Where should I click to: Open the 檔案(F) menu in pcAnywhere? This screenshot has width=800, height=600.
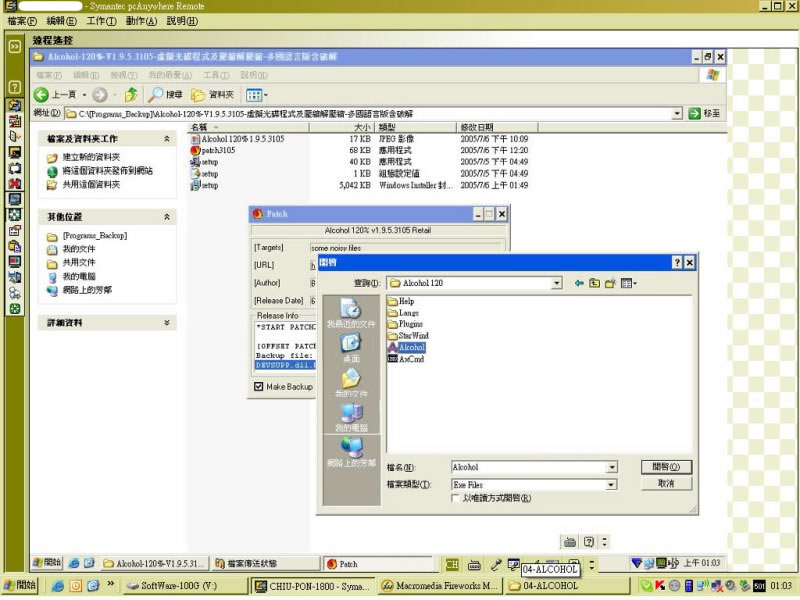(22, 21)
